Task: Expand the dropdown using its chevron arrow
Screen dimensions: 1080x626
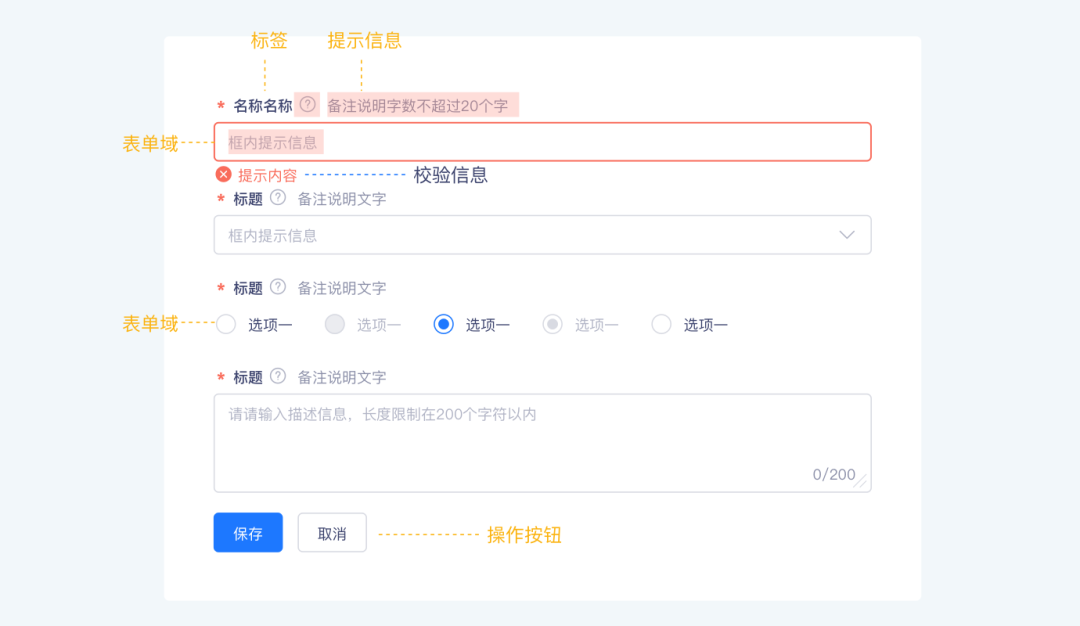Action: tap(847, 235)
